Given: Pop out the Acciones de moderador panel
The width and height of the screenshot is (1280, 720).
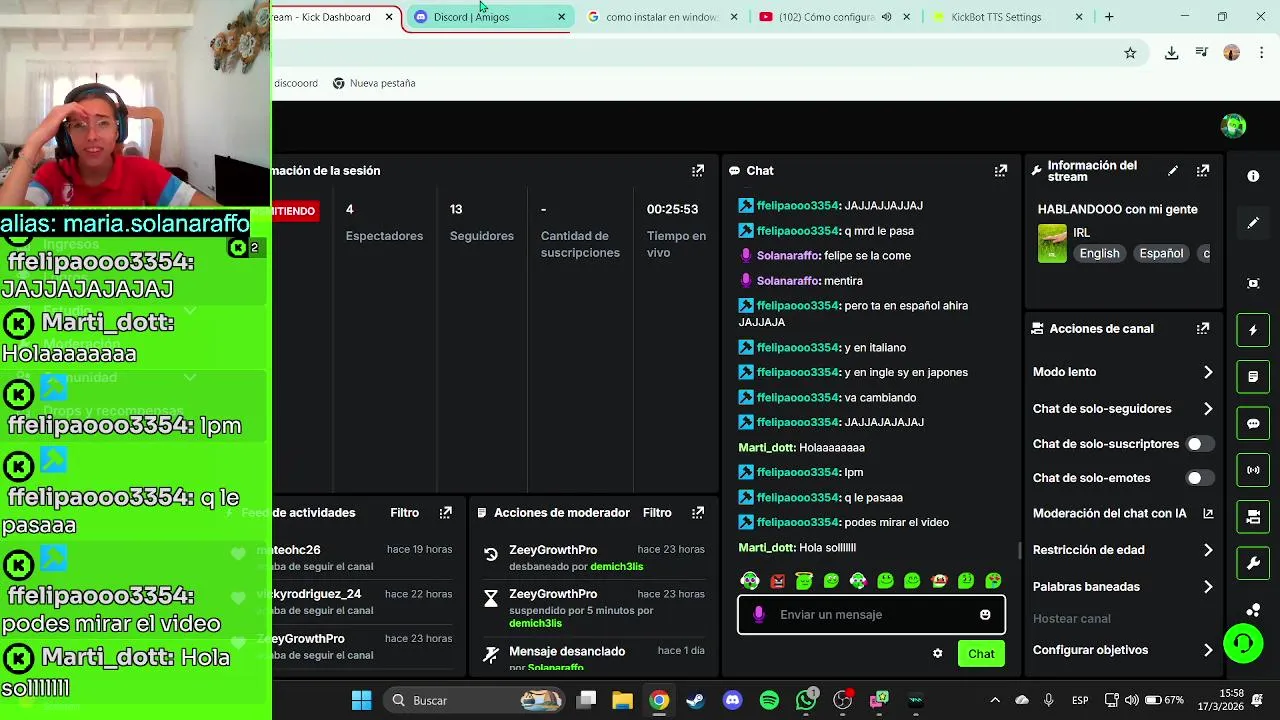Looking at the screenshot, I should click(x=698, y=513).
